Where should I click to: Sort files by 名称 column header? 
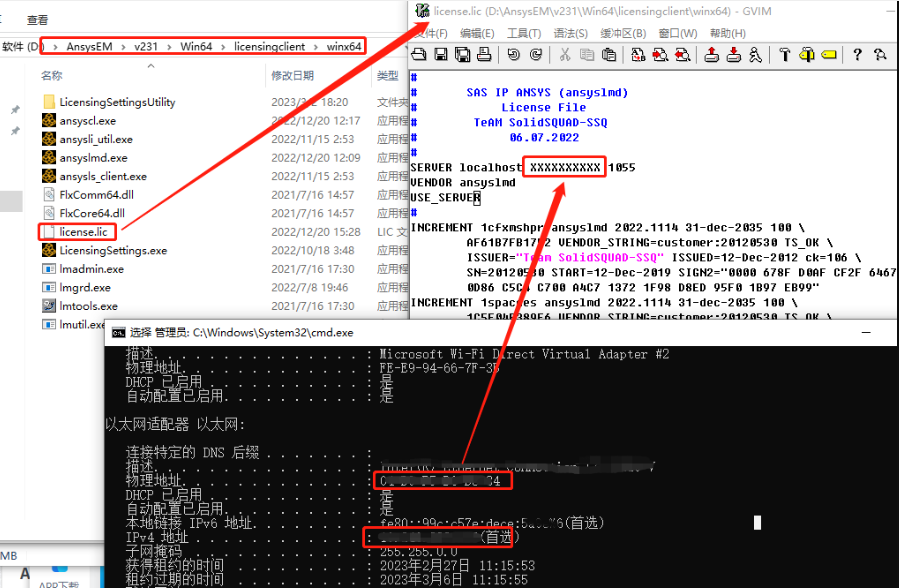point(52,76)
